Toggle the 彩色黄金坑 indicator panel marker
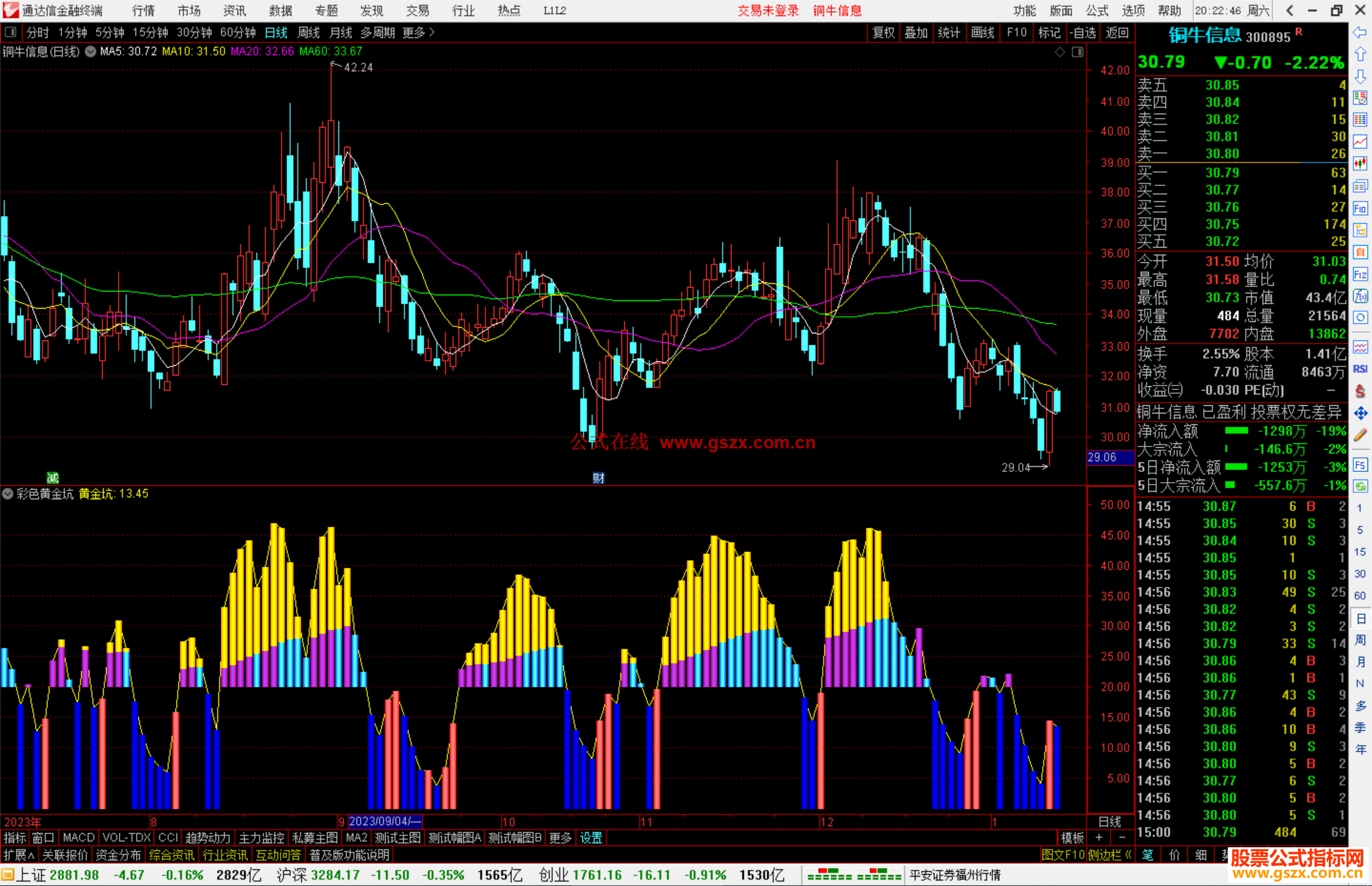Image resolution: width=1372 pixels, height=886 pixels. point(8,493)
